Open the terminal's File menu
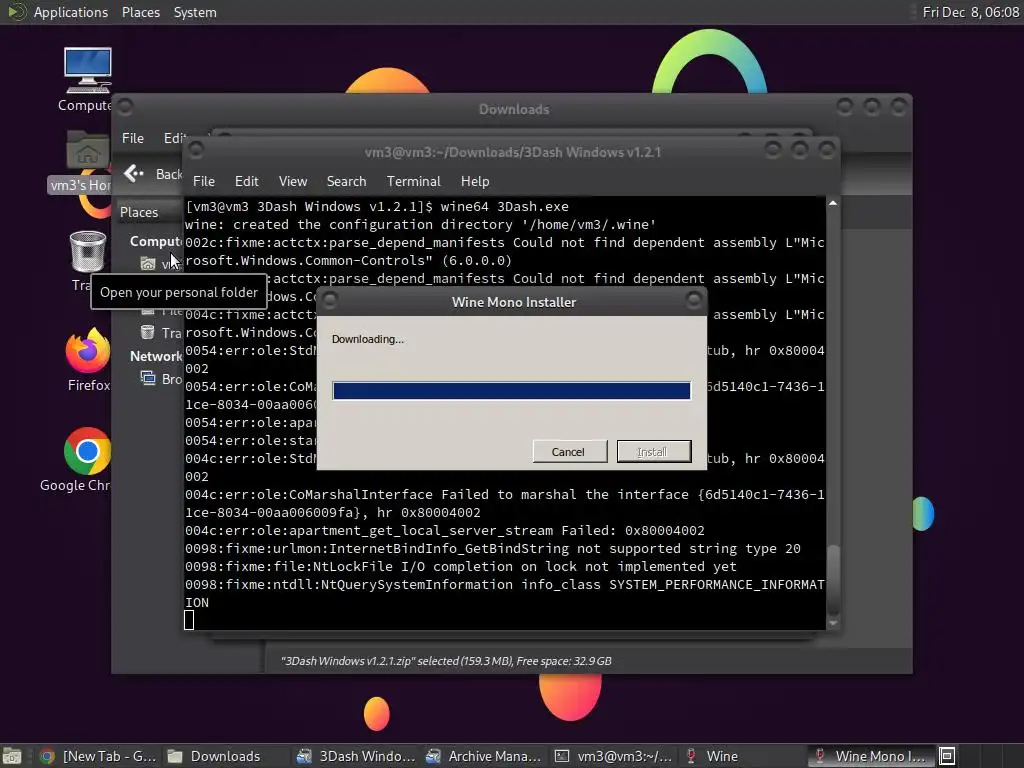The width and height of the screenshot is (1024, 768). (x=204, y=181)
